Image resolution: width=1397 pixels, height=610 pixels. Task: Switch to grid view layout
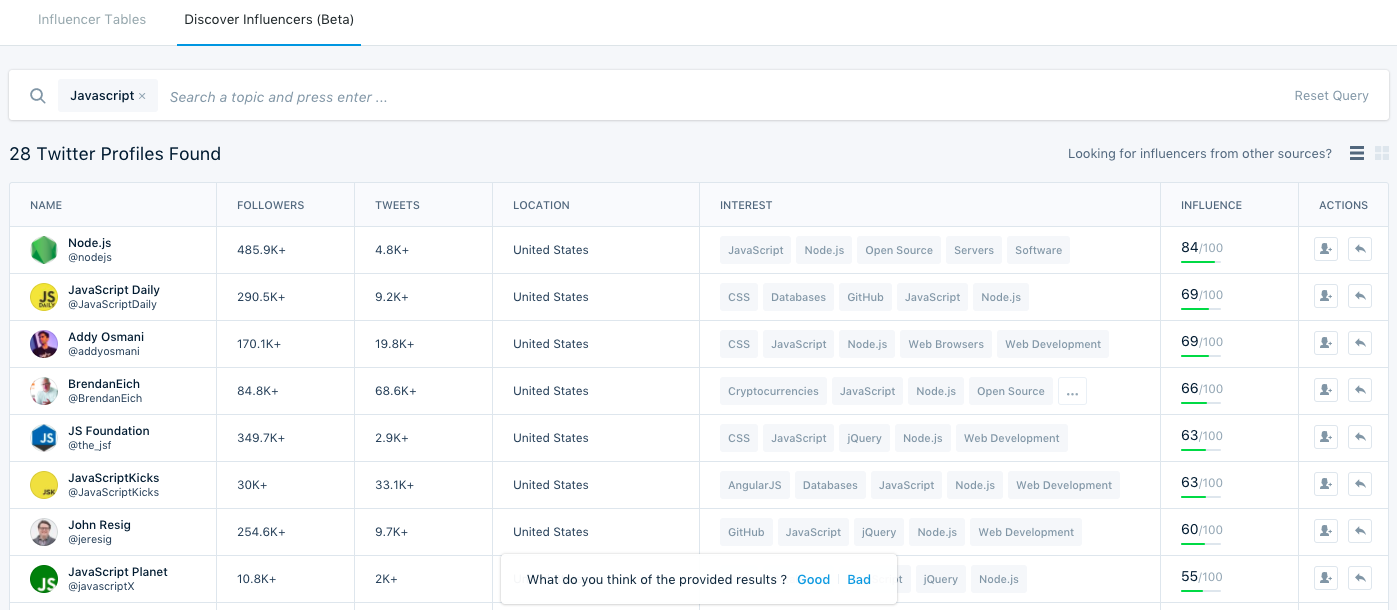pyautogui.click(x=1382, y=153)
